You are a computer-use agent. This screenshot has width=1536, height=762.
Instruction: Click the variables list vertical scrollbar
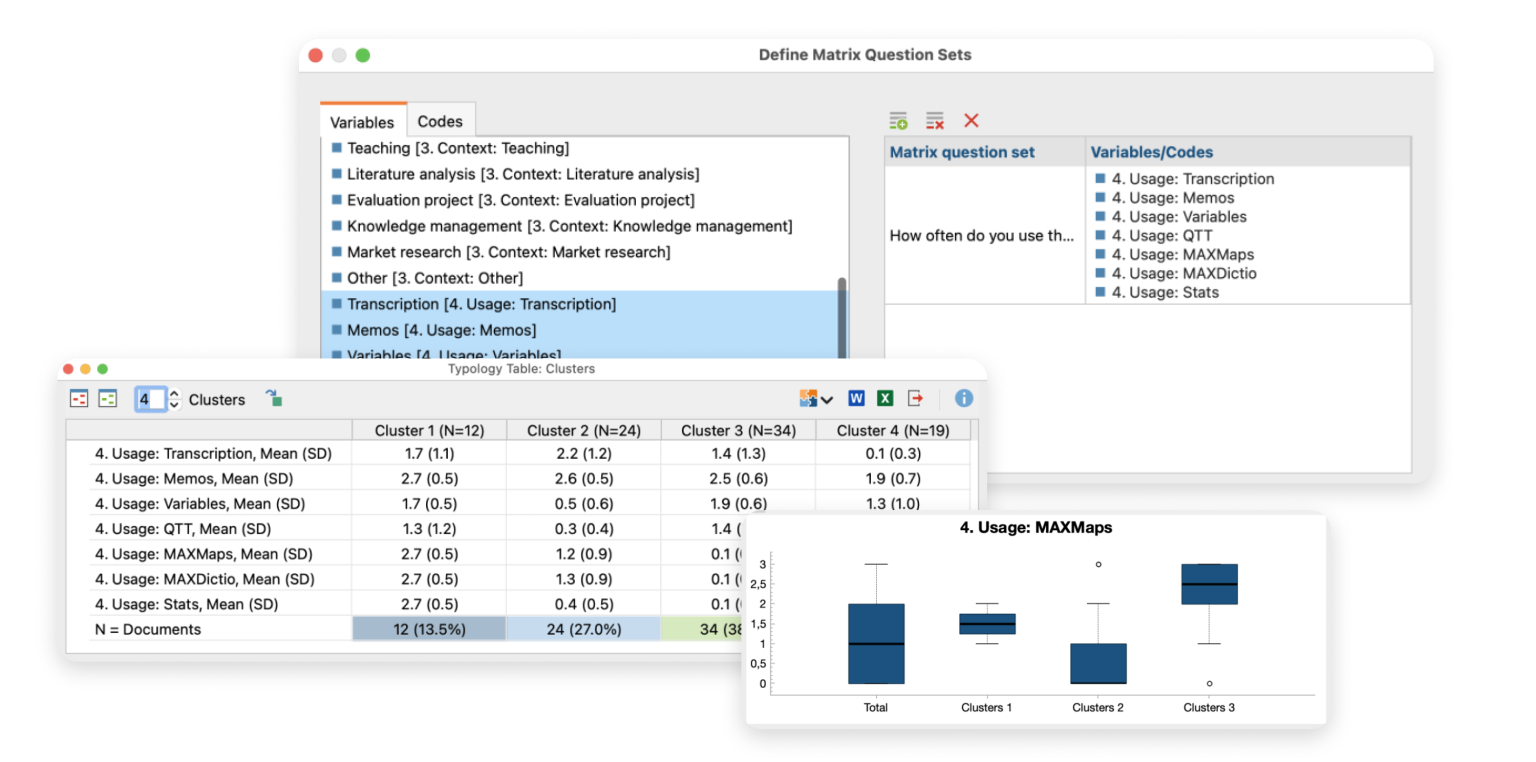pyautogui.click(x=842, y=310)
